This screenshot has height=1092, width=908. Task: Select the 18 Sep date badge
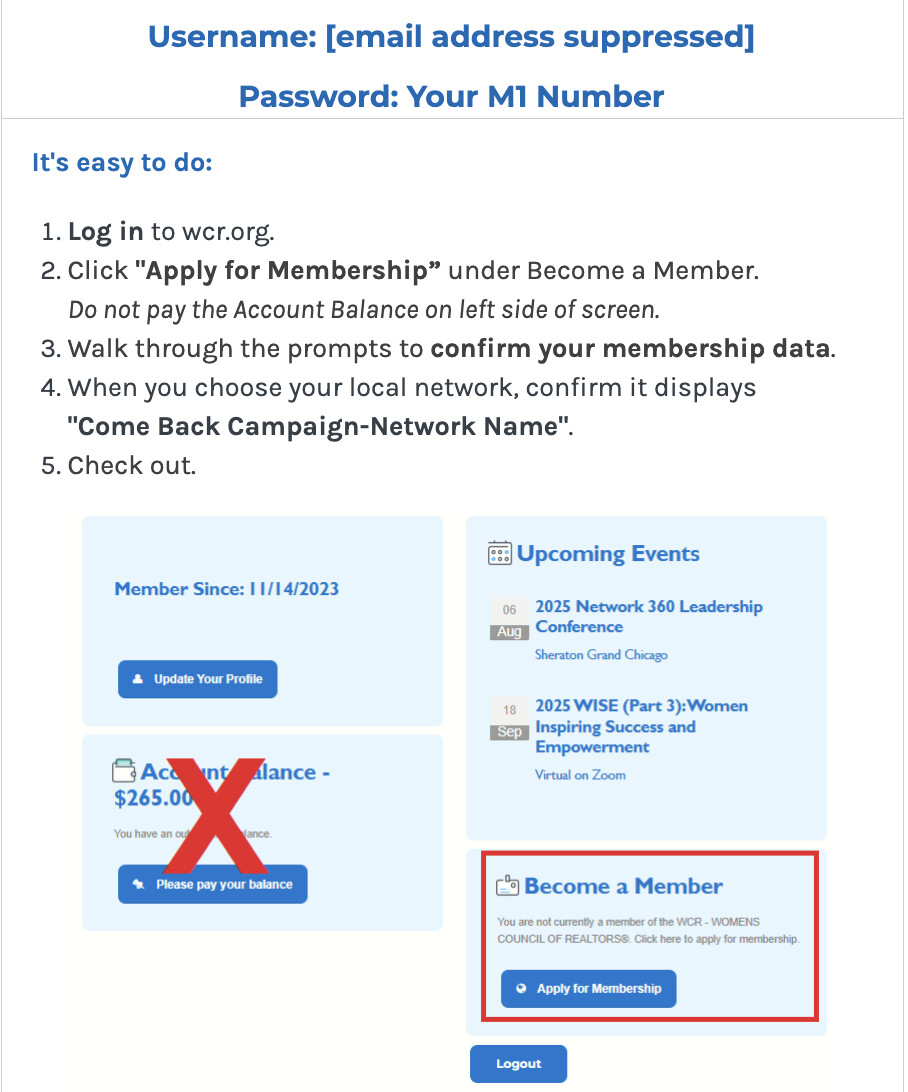[x=510, y=720]
